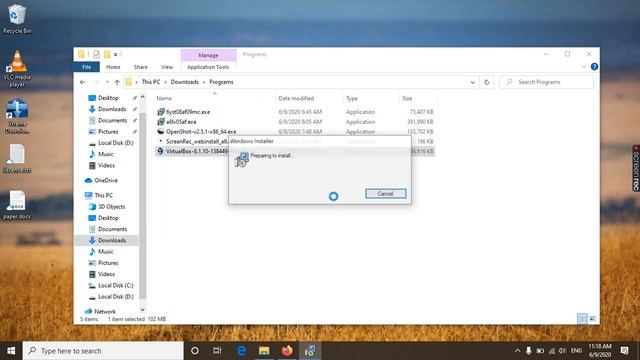
Task: Select the 6yst08af09mc.exe file
Action: tap(188, 112)
